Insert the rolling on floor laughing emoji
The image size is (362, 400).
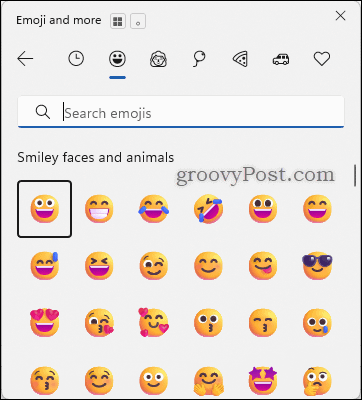(x=208, y=210)
